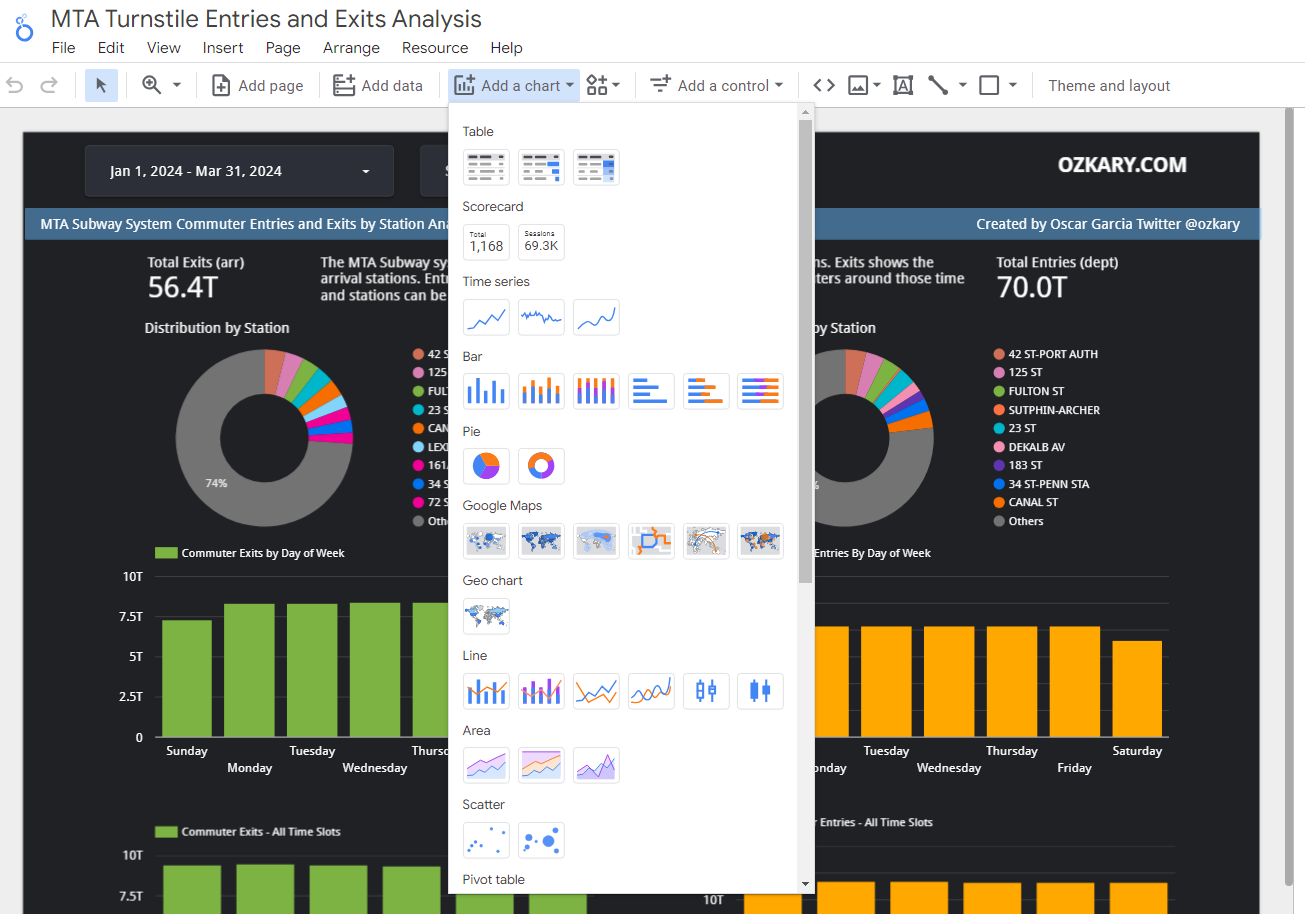Open the Arrange menu

point(351,48)
